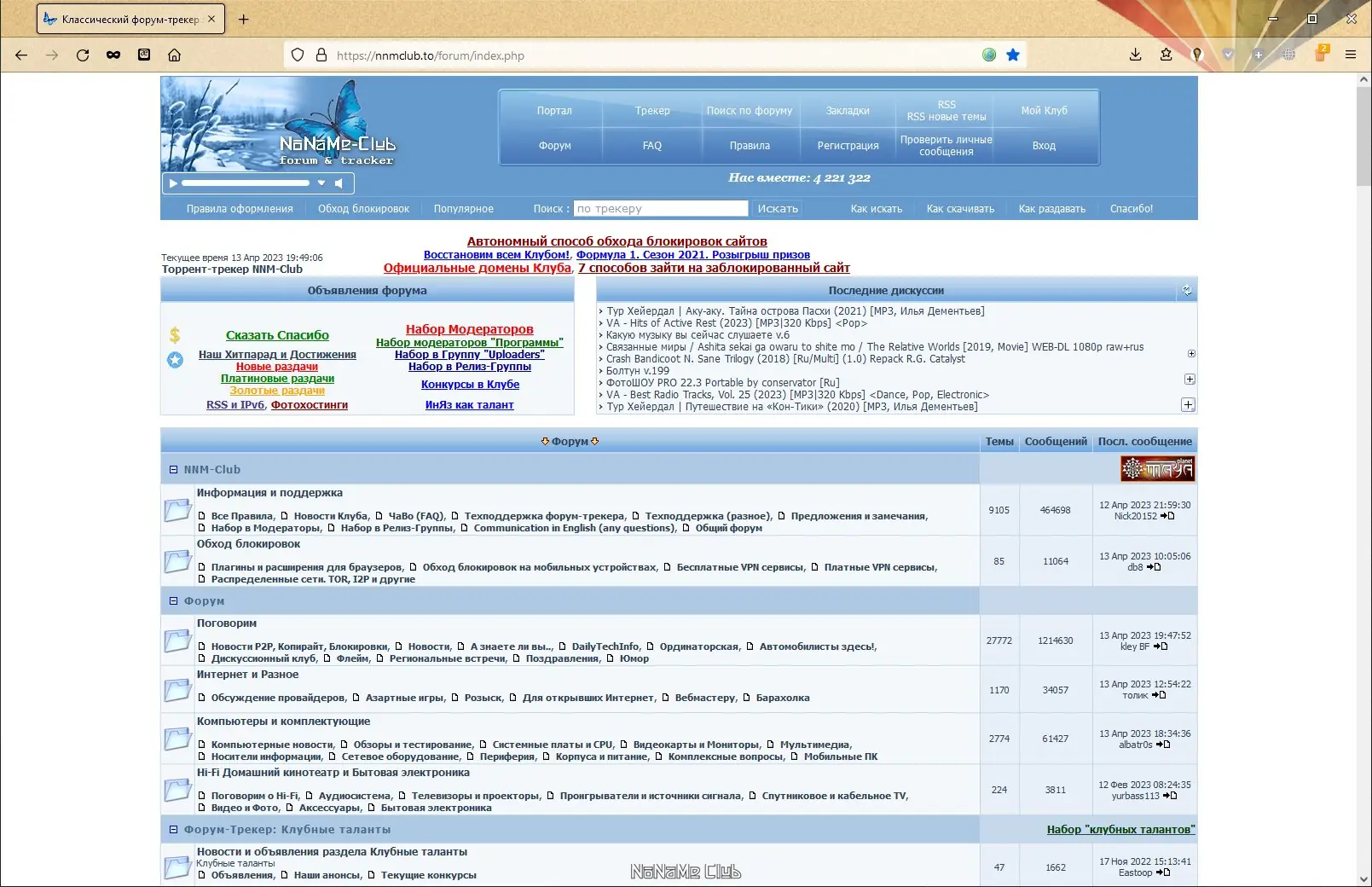Start playback in the site audio player
Screen dimensions: 1372x887
pyautogui.click(x=173, y=183)
